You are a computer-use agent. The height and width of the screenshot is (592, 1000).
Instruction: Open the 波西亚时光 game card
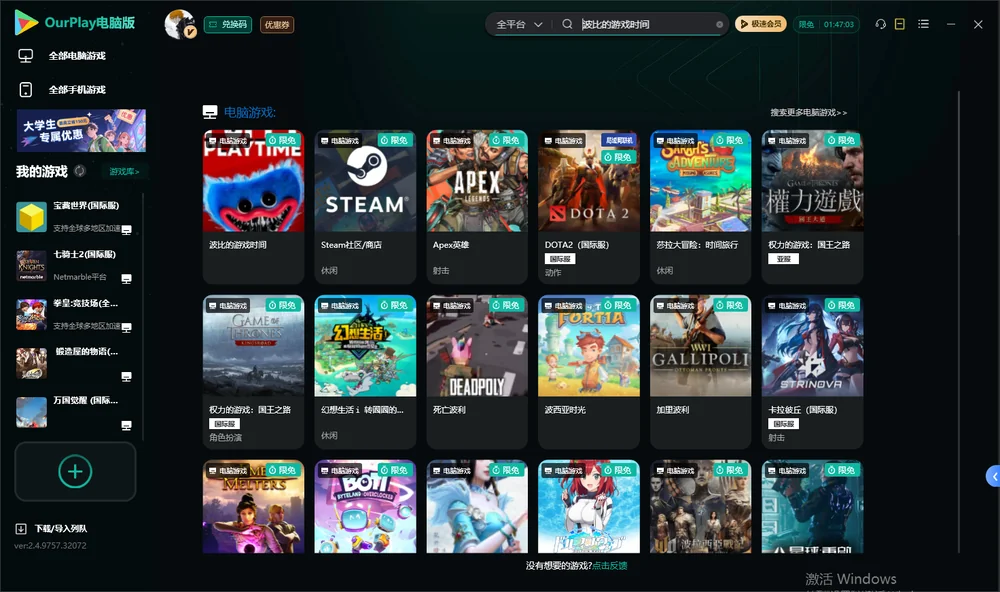(589, 372)
